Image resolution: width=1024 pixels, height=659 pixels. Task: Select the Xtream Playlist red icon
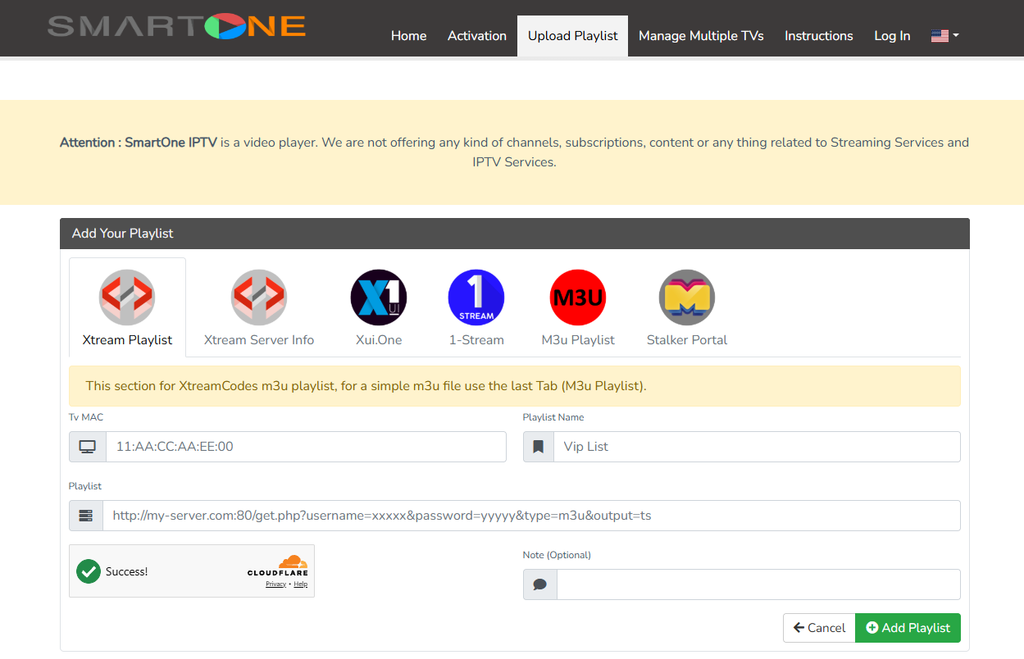point(127,297)
